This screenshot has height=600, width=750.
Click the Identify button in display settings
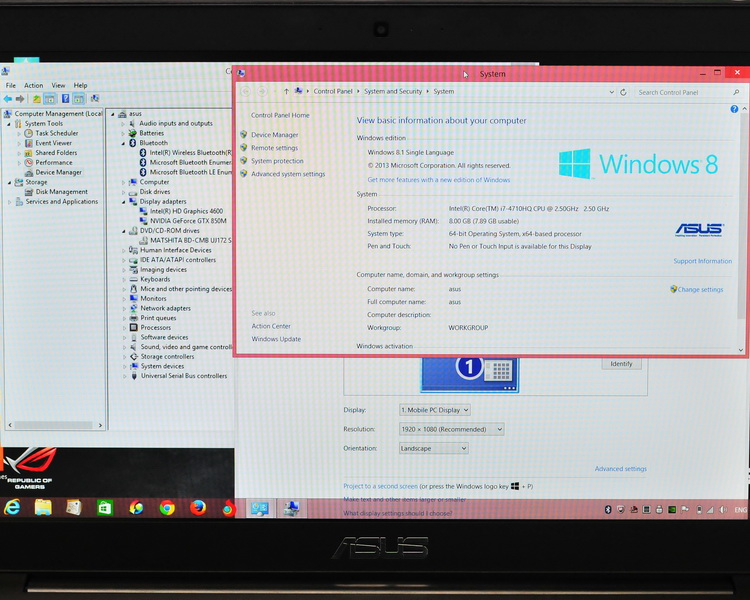pyautogui.click(x=621, y=364)
